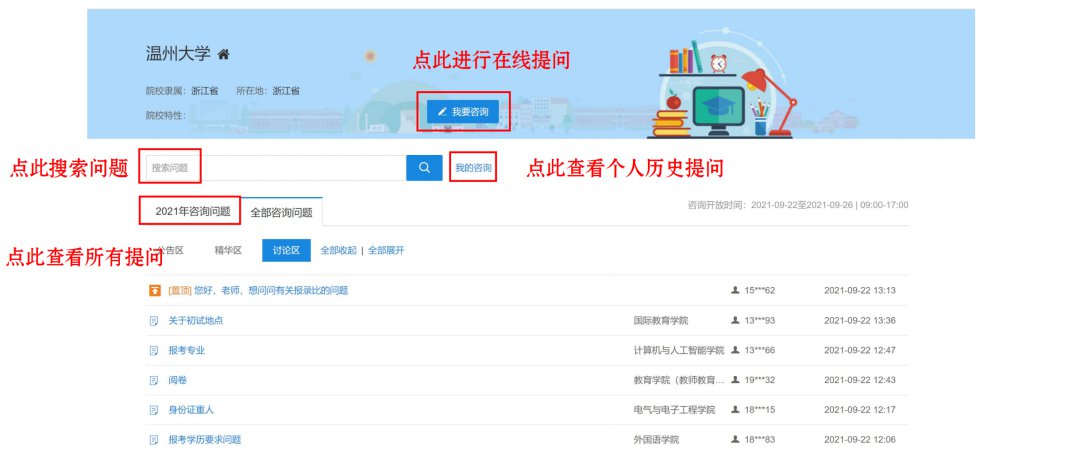Click the timestamp 2021-09-22 12:17
The width and height of the screenshot is (1080, 469).
click(860, 410)
